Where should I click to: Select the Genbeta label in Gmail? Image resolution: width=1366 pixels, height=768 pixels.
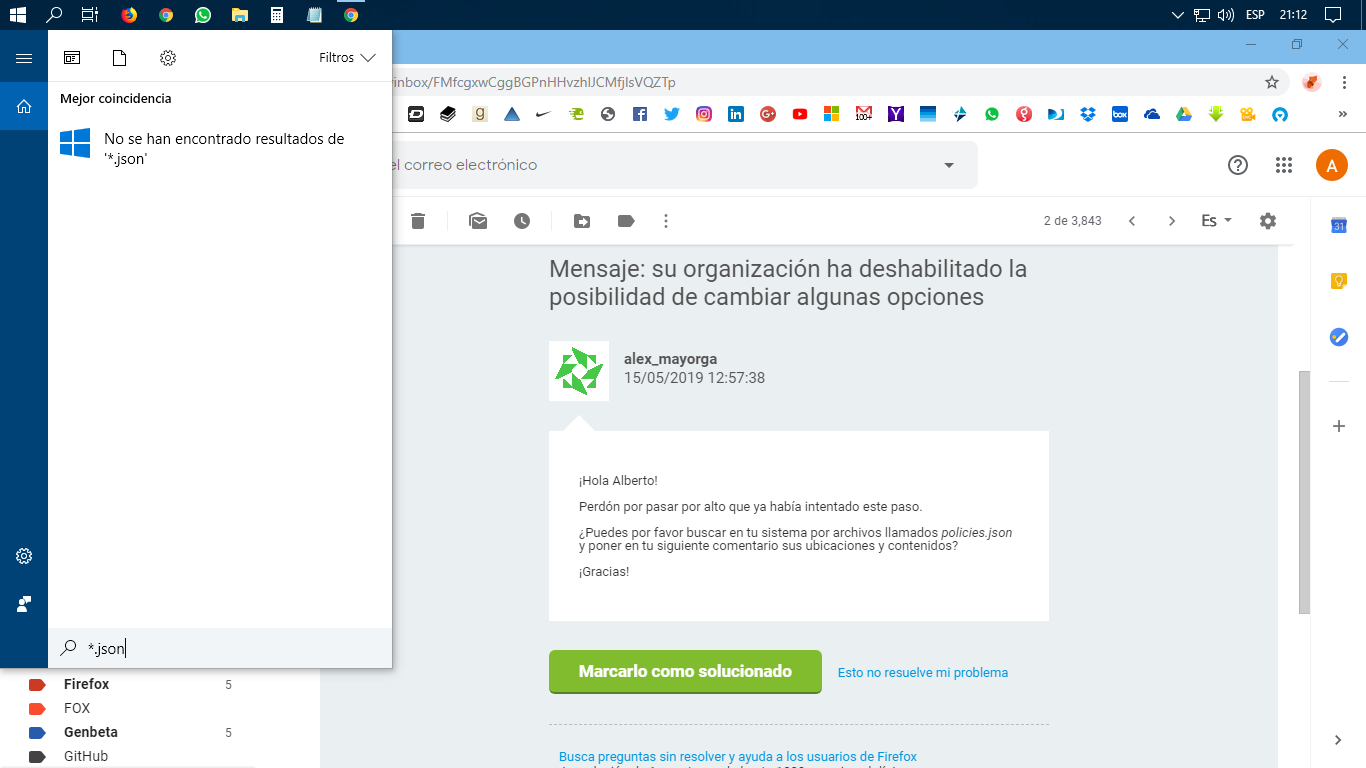[x=90, y=733]
